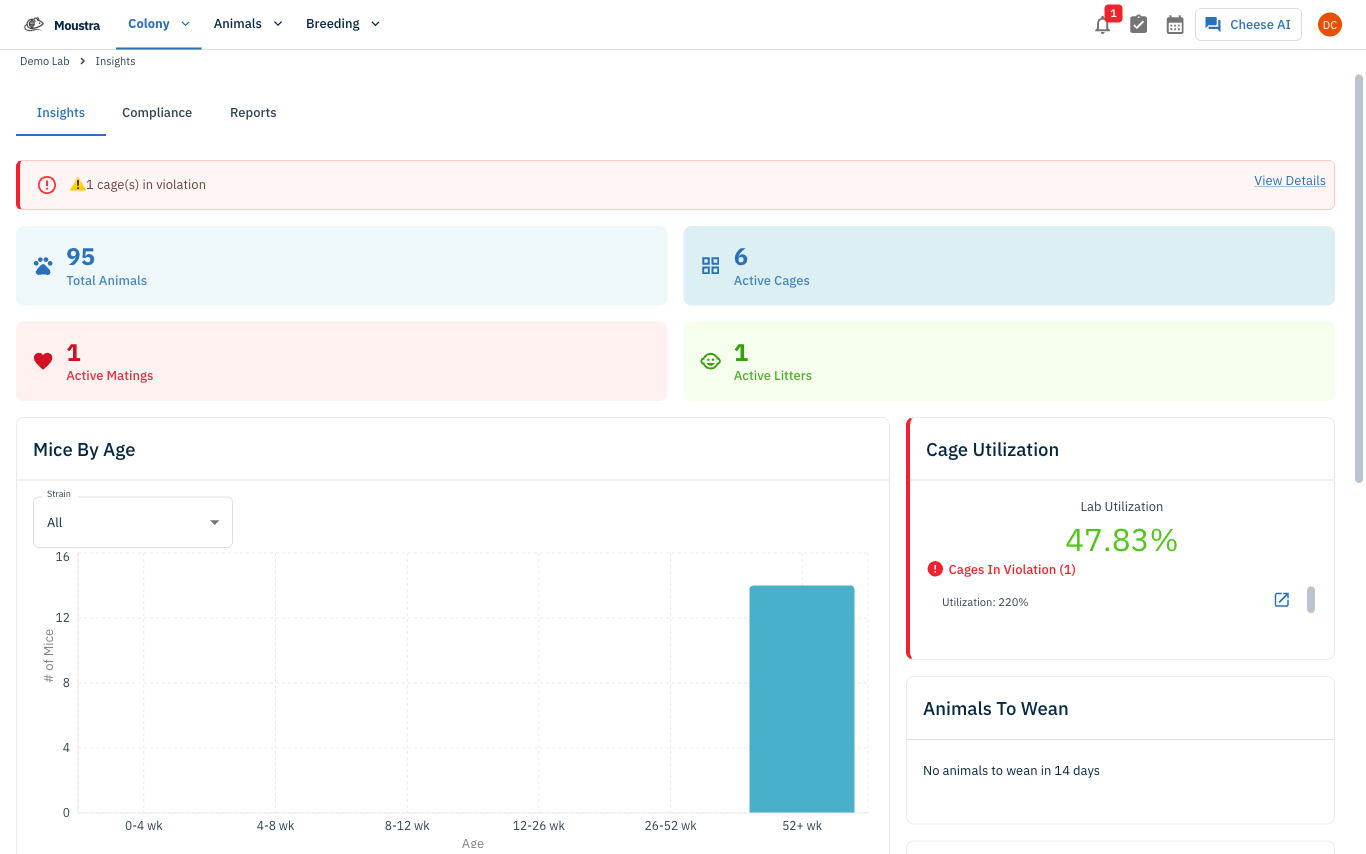Switch to the Insights tab
The height and width of the screenshot is (854, 1366).
click(x=61, y=113)
